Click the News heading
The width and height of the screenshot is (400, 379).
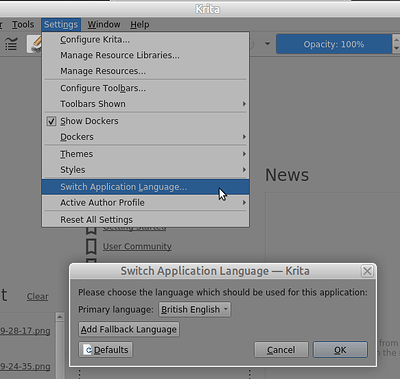(287, 175)
